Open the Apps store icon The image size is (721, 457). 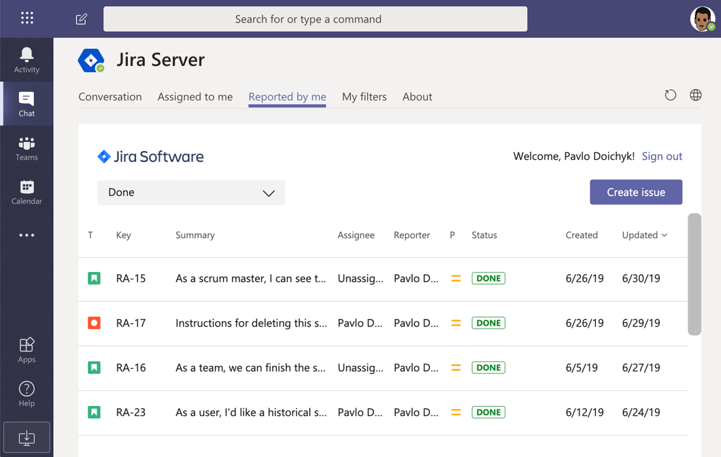point(26,349)
